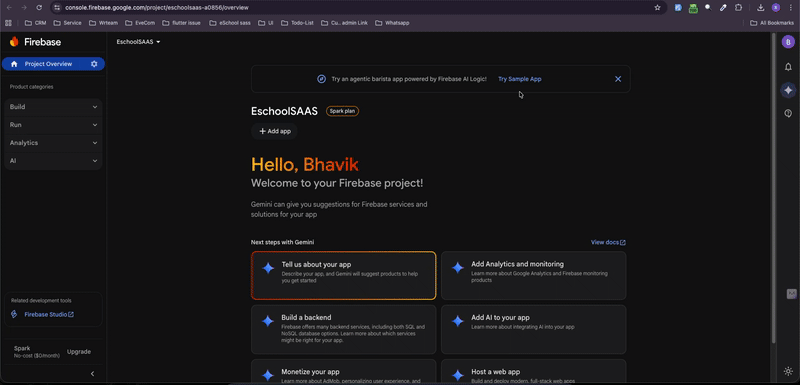
Task: Click the Chrome profile avatar
Action: tap(776, 8)
